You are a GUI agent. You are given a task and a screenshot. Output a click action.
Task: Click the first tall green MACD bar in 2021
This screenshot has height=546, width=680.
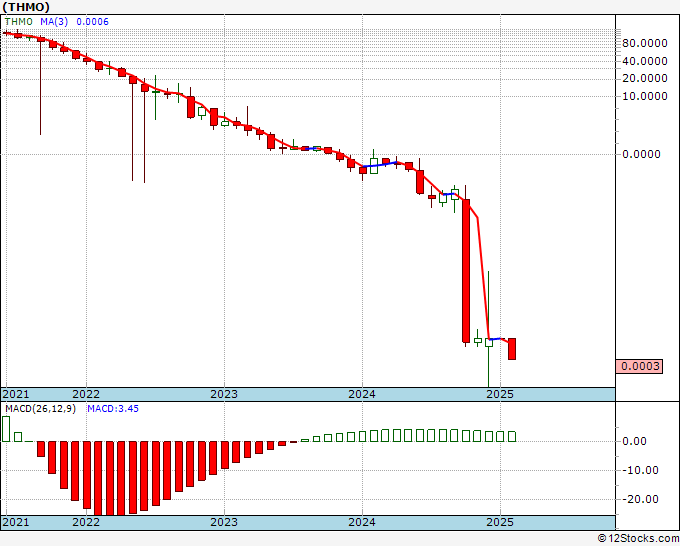point(6,429)
